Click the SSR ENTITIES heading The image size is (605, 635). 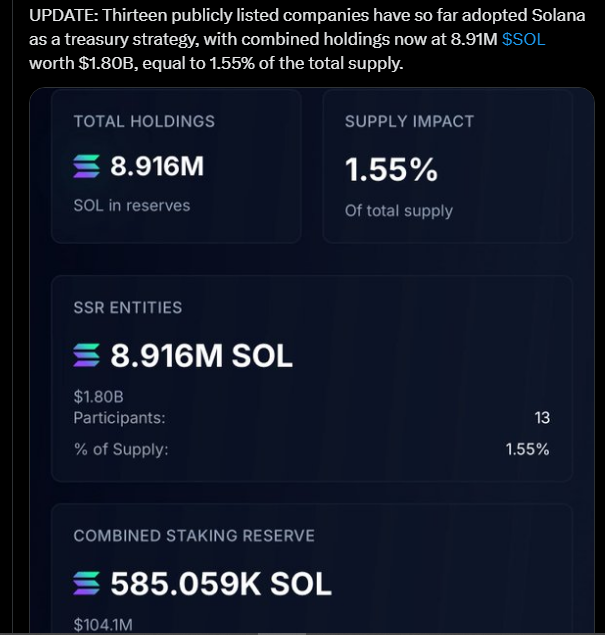point(128,308)
